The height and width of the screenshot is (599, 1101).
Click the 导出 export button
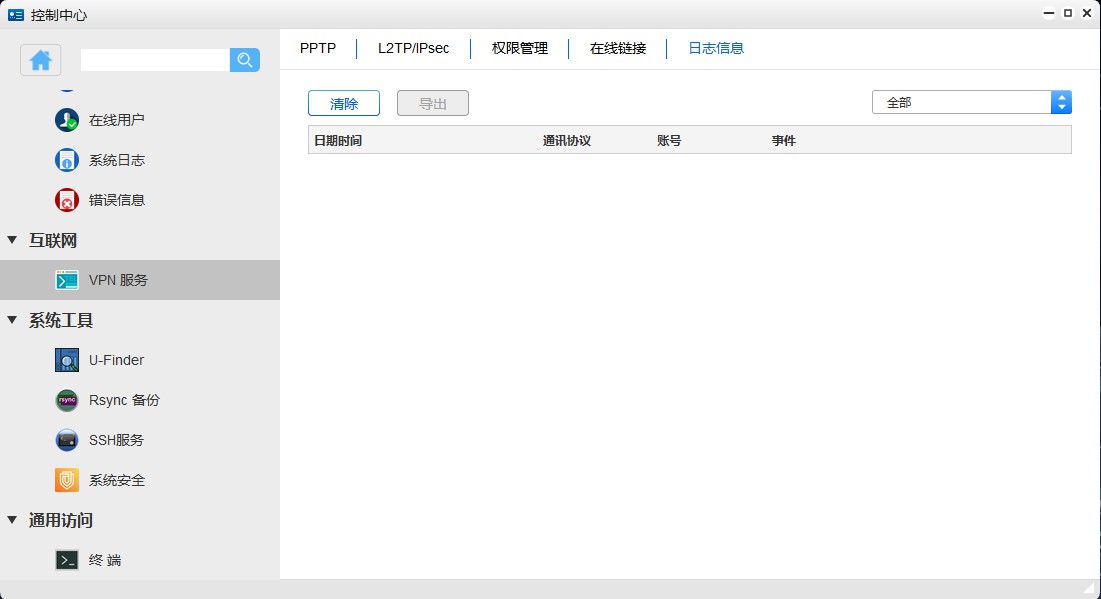pyautogui.click(x=432, y=103)
